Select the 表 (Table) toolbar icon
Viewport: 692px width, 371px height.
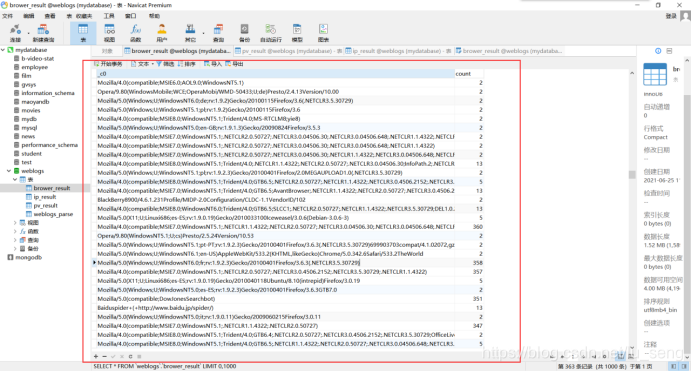(83, 33)
